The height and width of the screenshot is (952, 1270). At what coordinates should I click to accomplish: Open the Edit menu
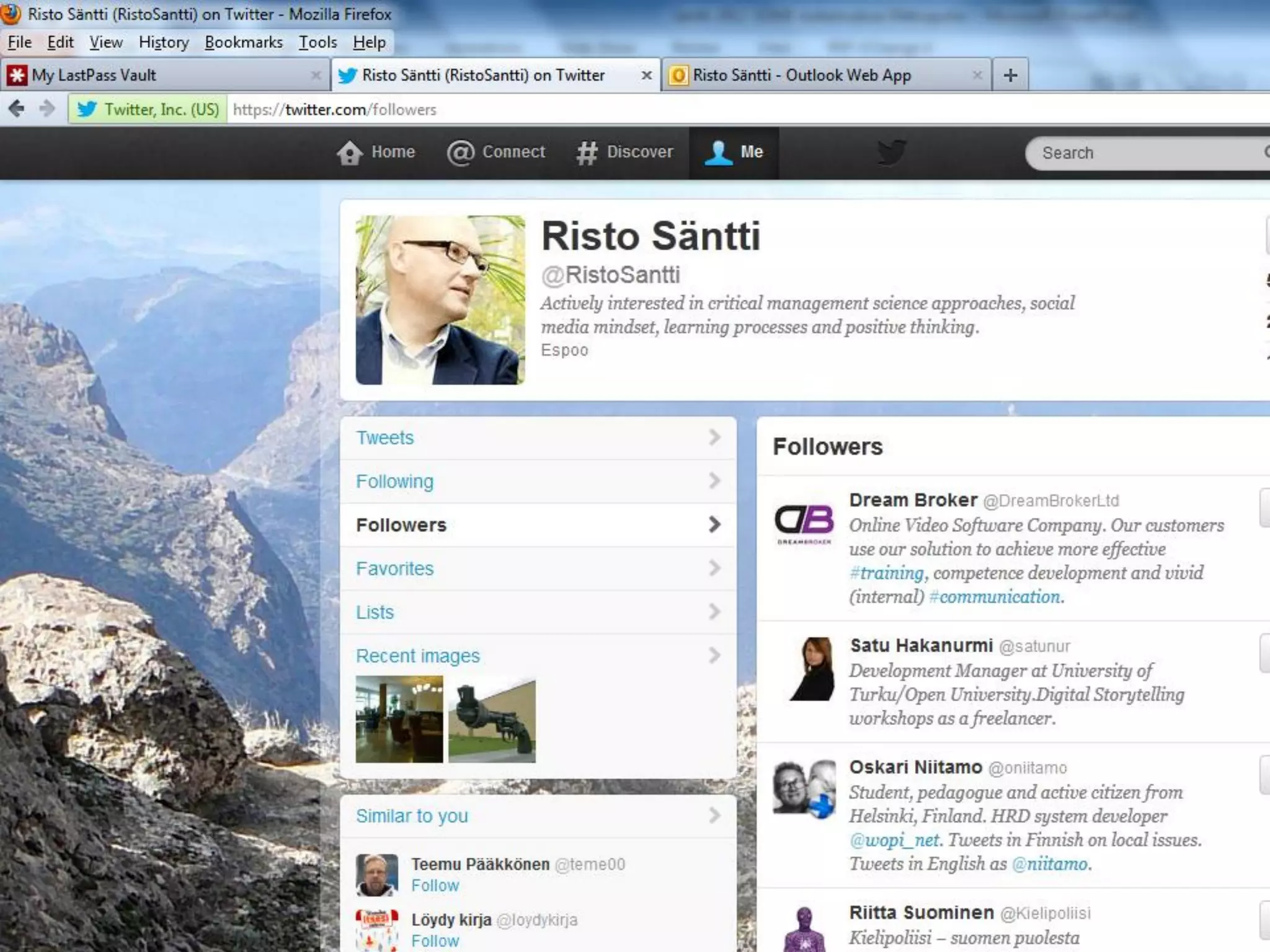pos(60,42)
